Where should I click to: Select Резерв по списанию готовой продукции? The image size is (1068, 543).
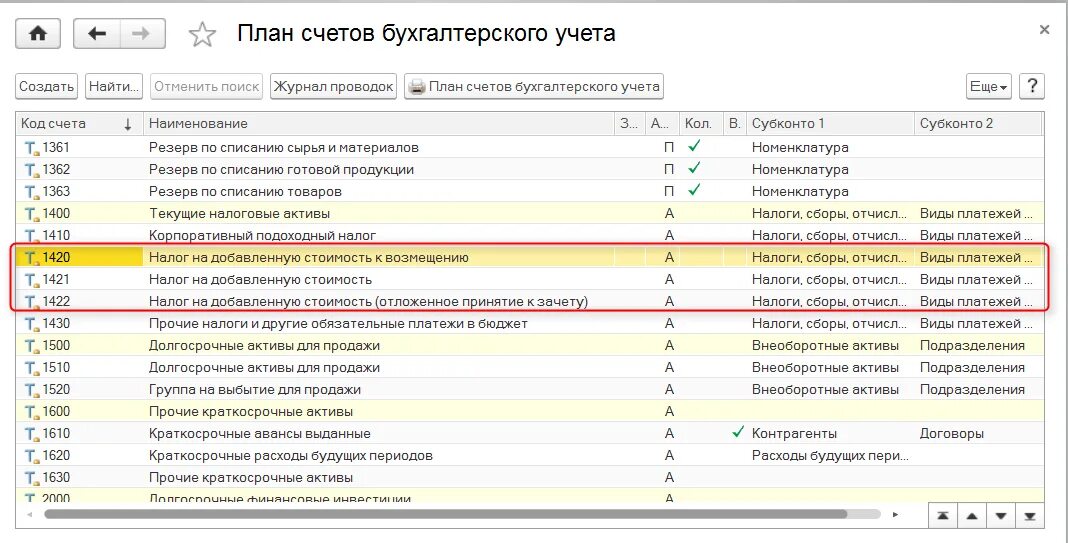tap(281, 170)
